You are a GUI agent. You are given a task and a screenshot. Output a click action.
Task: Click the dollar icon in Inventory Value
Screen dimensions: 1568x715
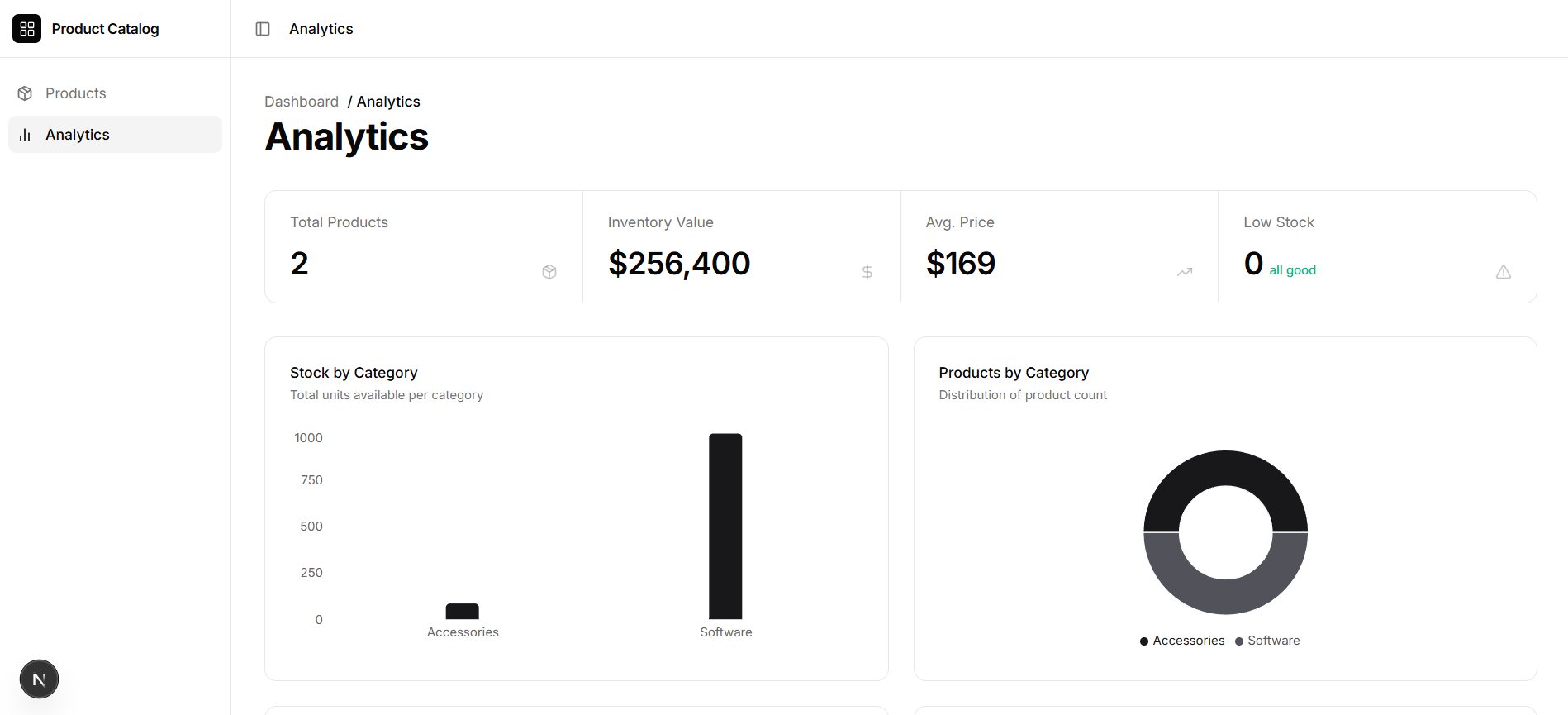click(867, 272)
